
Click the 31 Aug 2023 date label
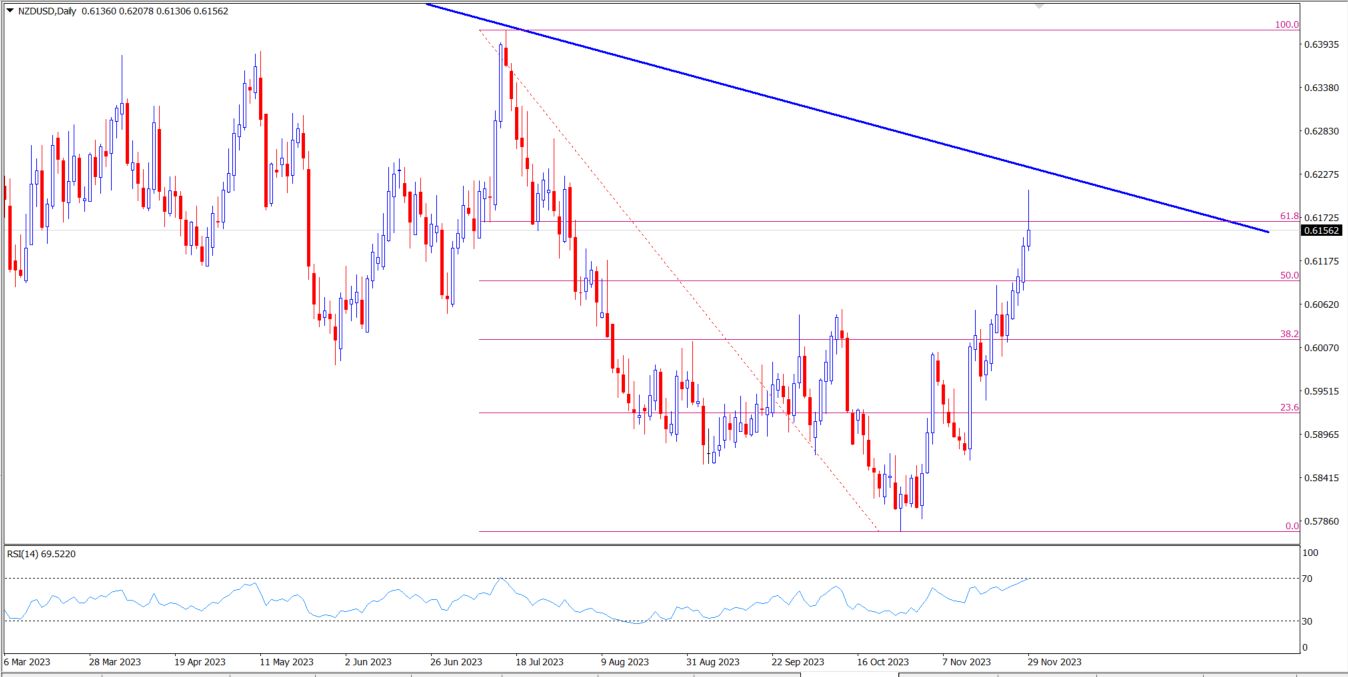[713, 662]
